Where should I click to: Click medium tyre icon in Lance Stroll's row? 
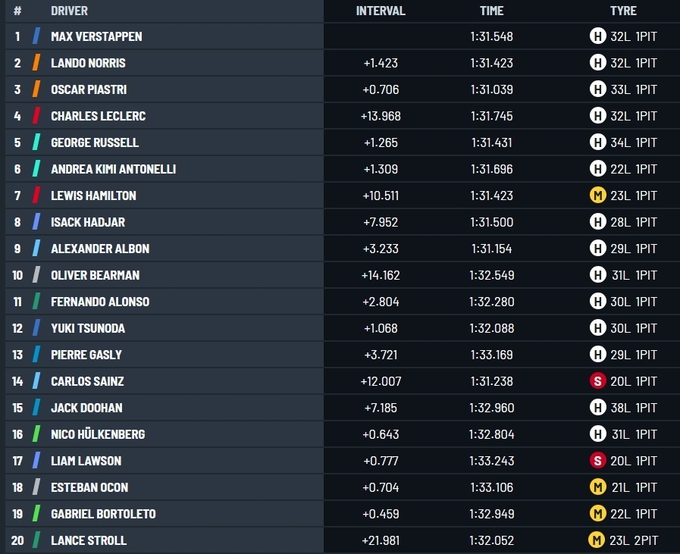tap(598, 540)
